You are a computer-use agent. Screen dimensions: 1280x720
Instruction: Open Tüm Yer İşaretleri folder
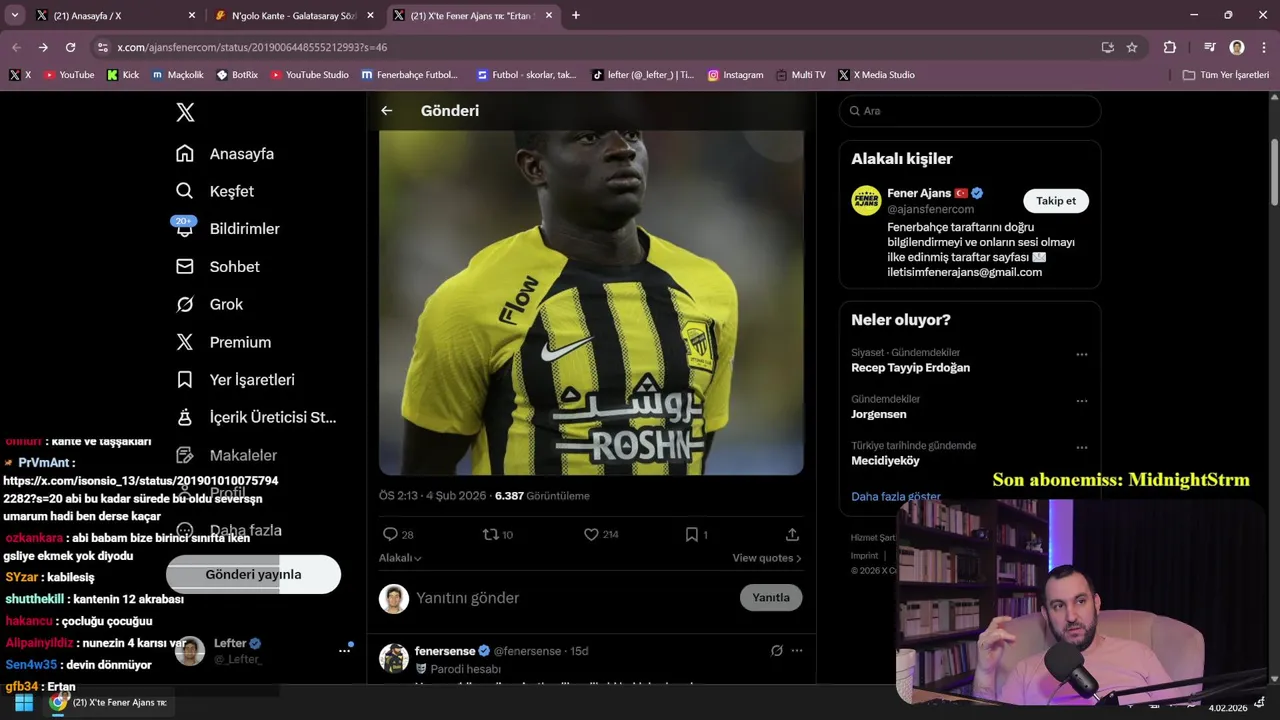(x=1226, y=75)
